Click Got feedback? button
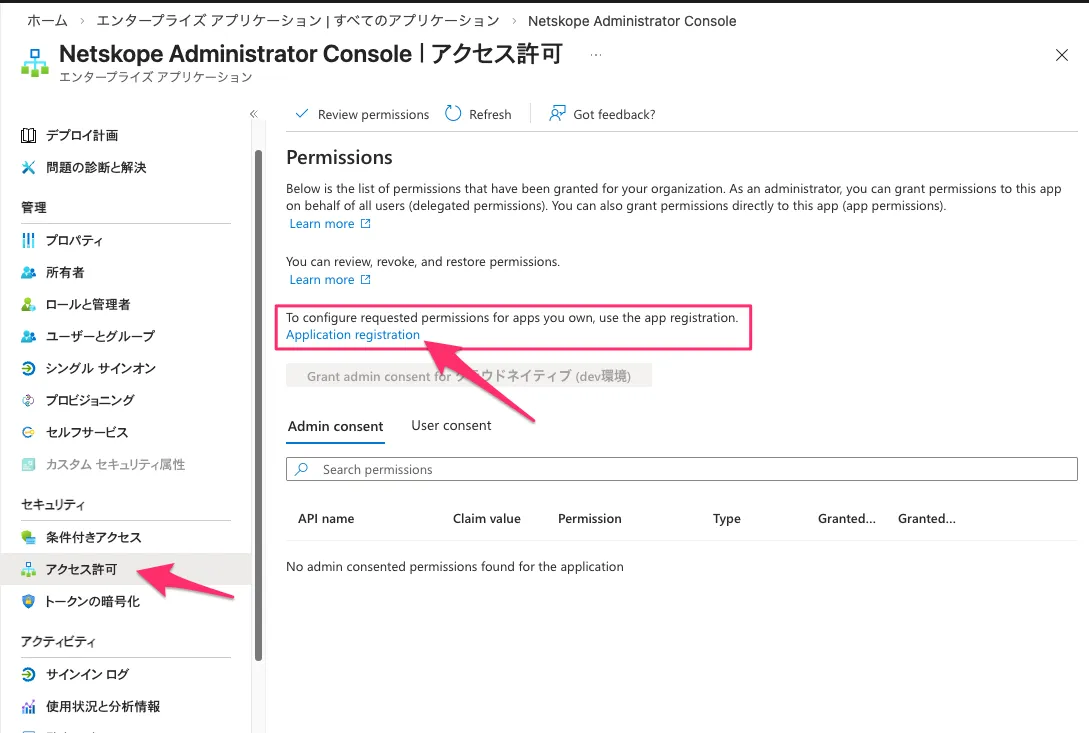1089x733 pixels. tap(602, 114)
